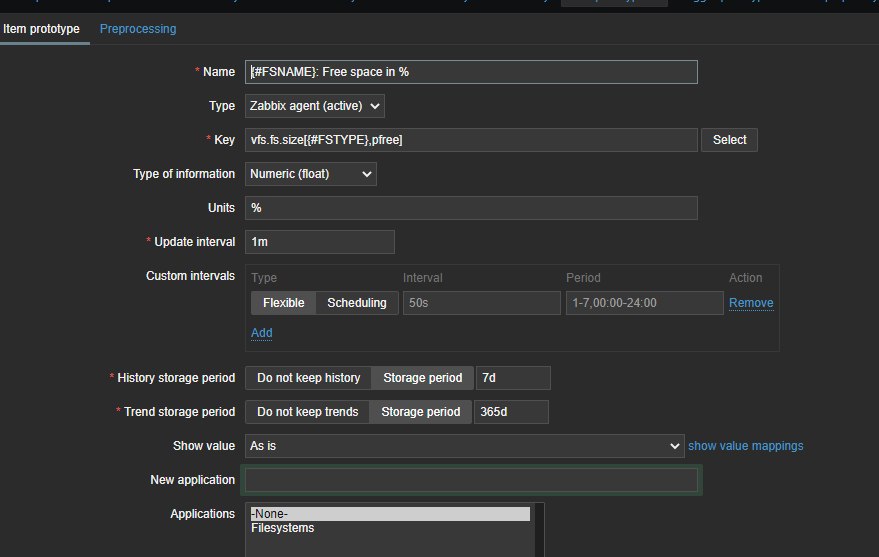Screen dimensions: 879x557
Task: Select Do not keep history option
Action: (x=308, y=378)
